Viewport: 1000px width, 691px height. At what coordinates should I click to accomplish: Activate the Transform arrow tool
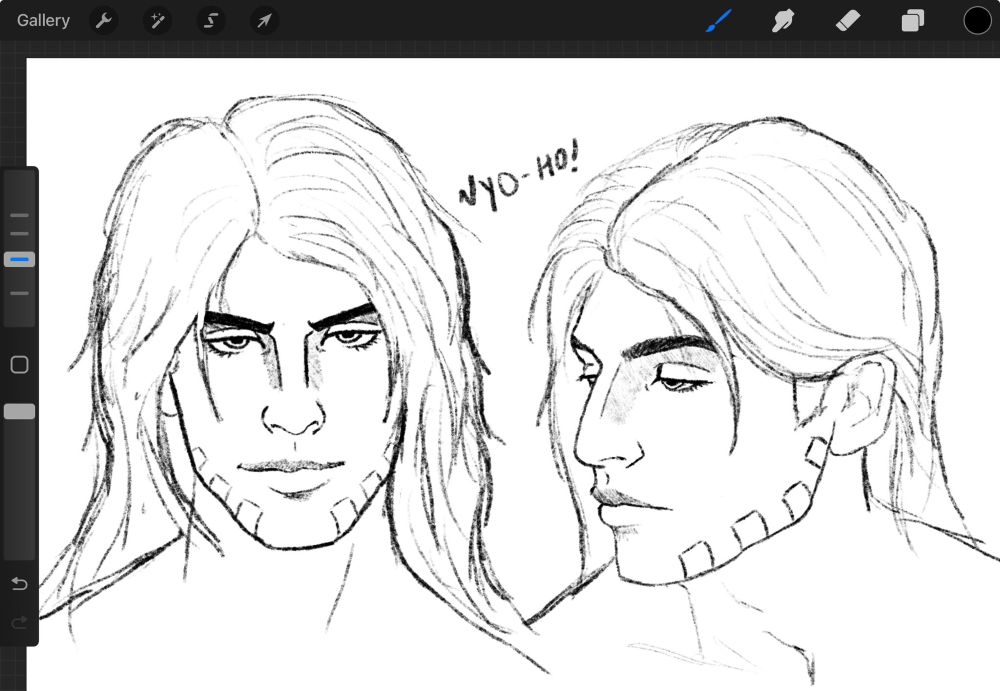coord(264,21)
